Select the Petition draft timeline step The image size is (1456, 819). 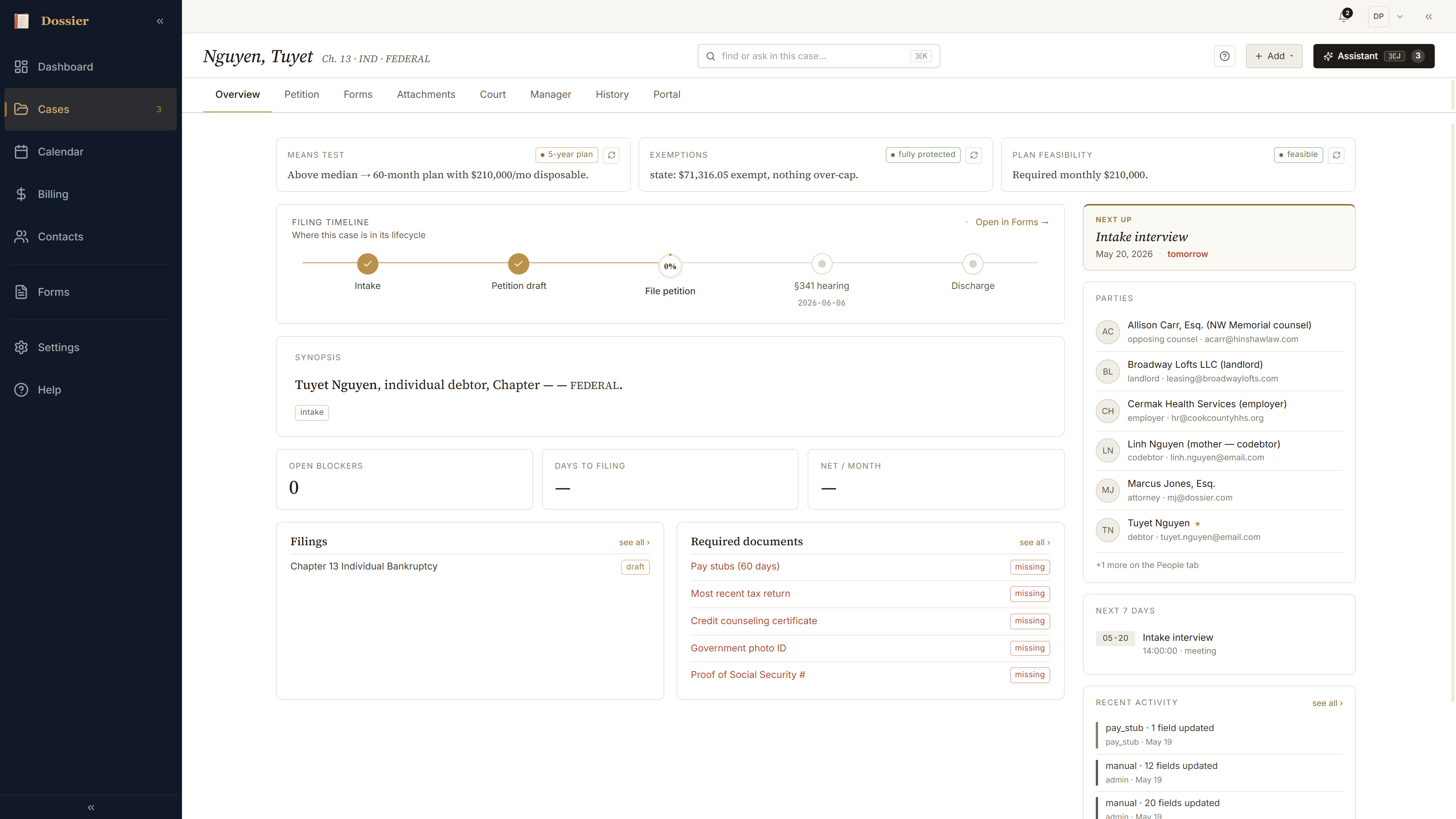tap(518, 264)
